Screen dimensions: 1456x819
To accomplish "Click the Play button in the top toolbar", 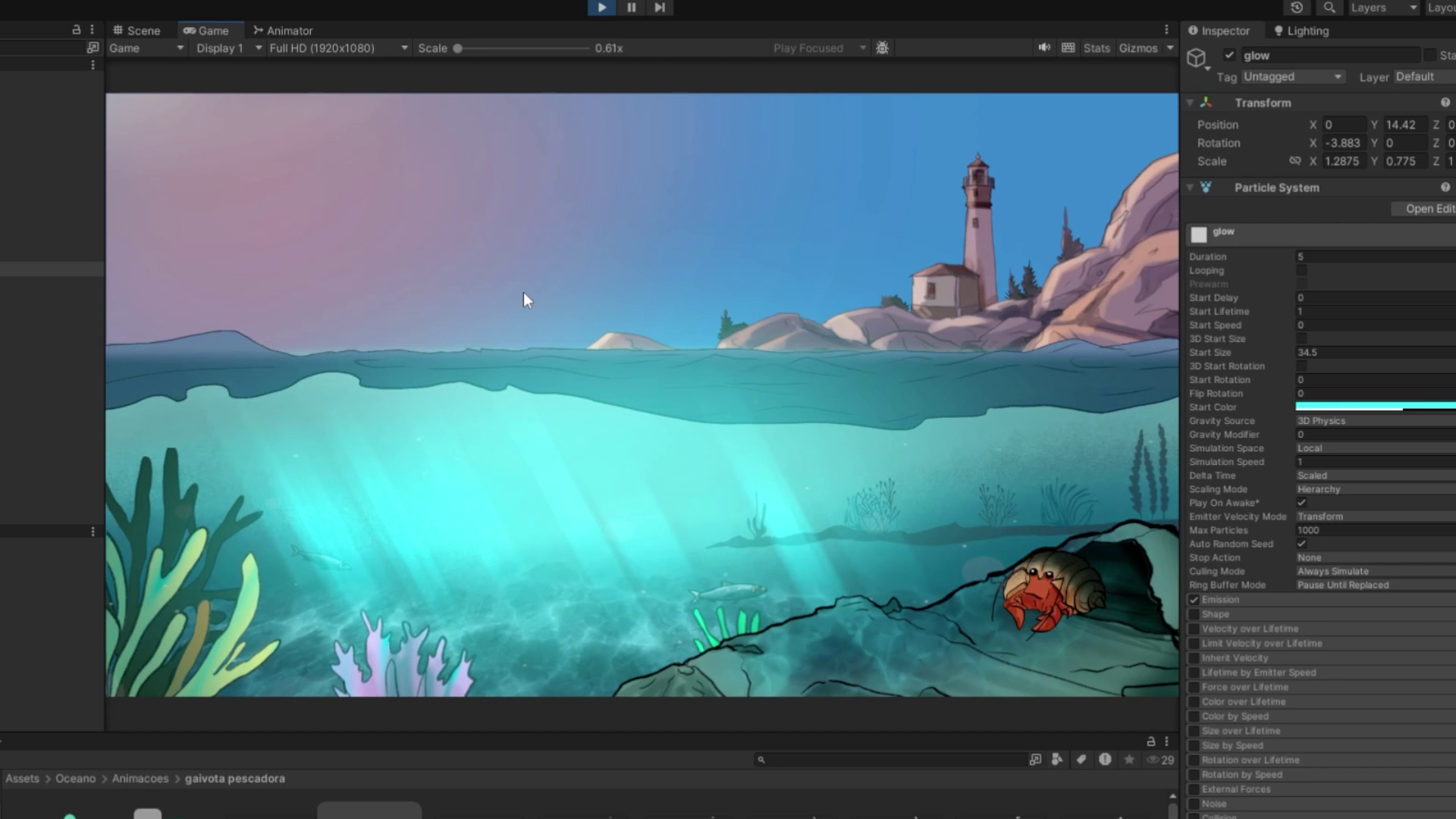I will [x=601, y=8].
